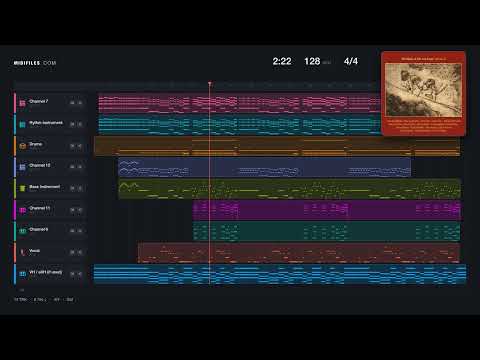Click the Channel 10 track icon

click(22, 167)
